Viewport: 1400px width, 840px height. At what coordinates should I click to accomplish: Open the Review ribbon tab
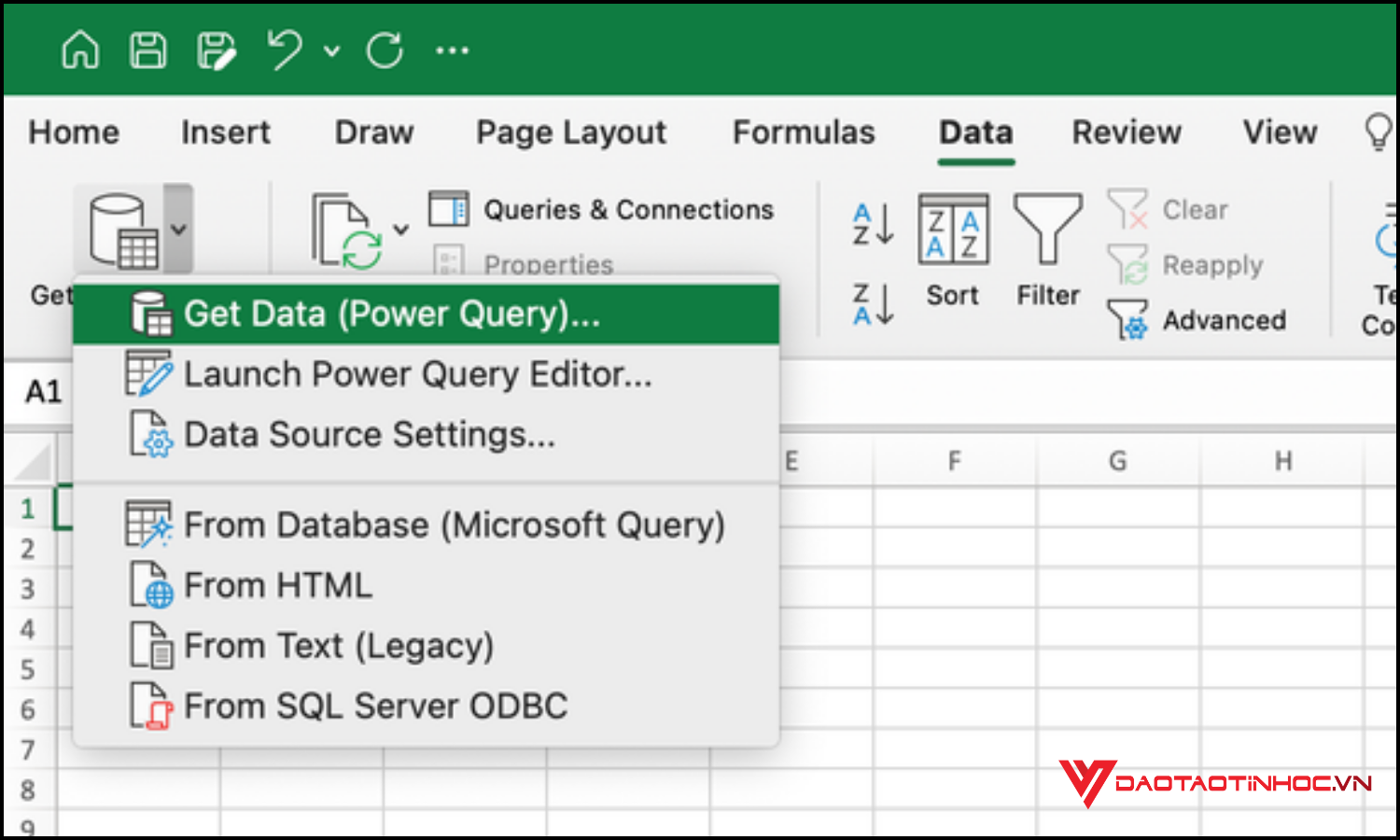click(1126, 133)
